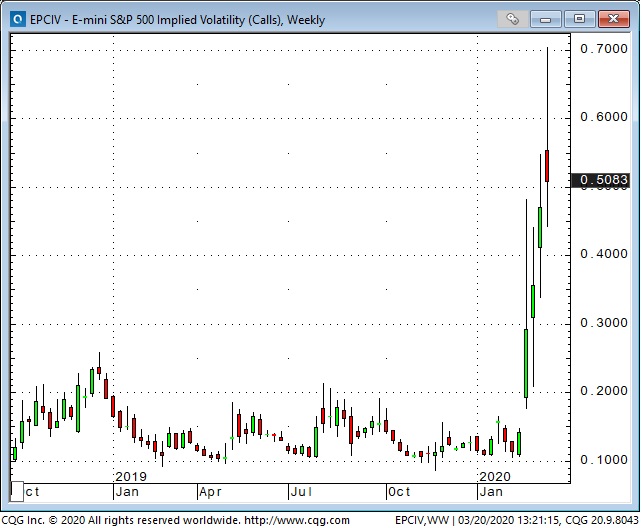642x528 pixels.
Task: Click the timestamp 03/20/2020 13:21:15 in status line
Action: pos(508,520)
